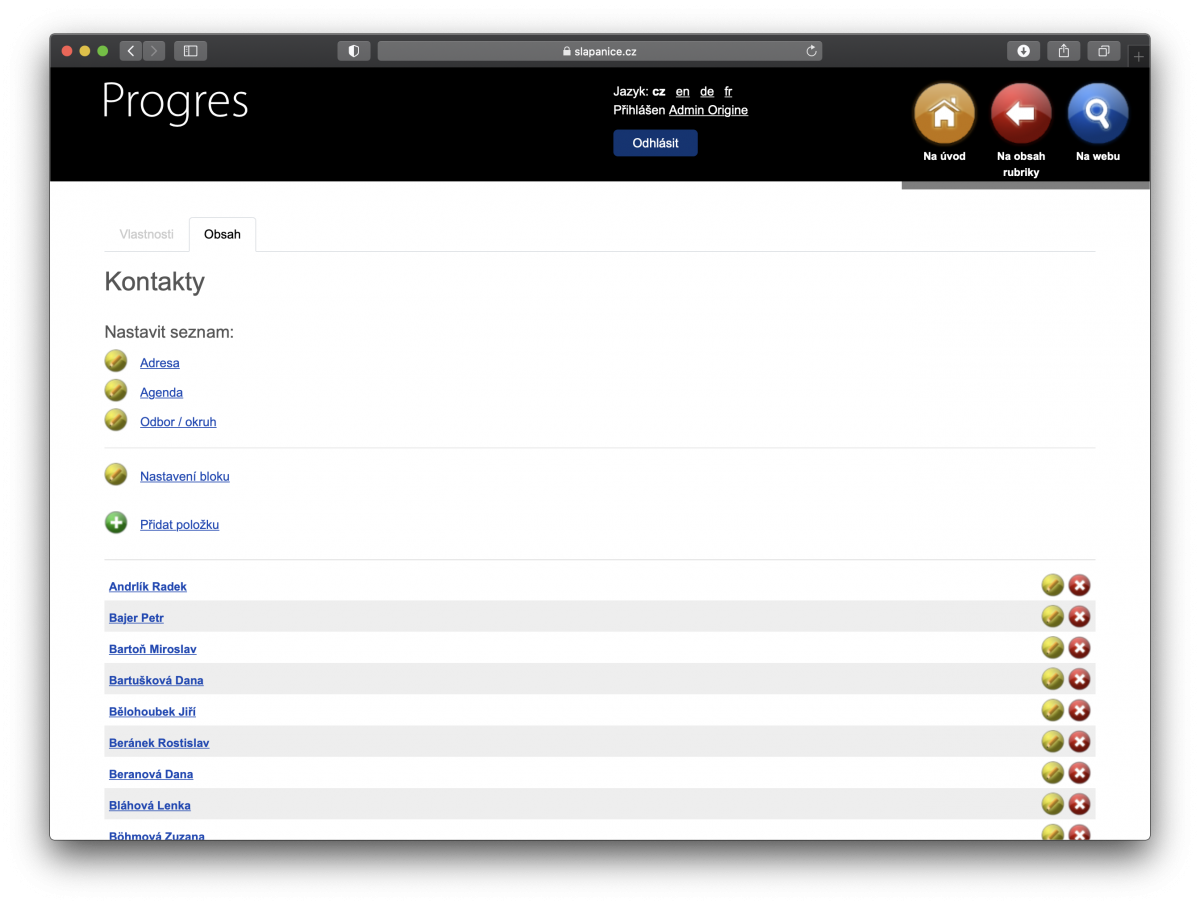This screenshot has width=1200, height=906.
Task: Click the Safari address bar showing slapanice.cz
Action: tap(599, 51)
